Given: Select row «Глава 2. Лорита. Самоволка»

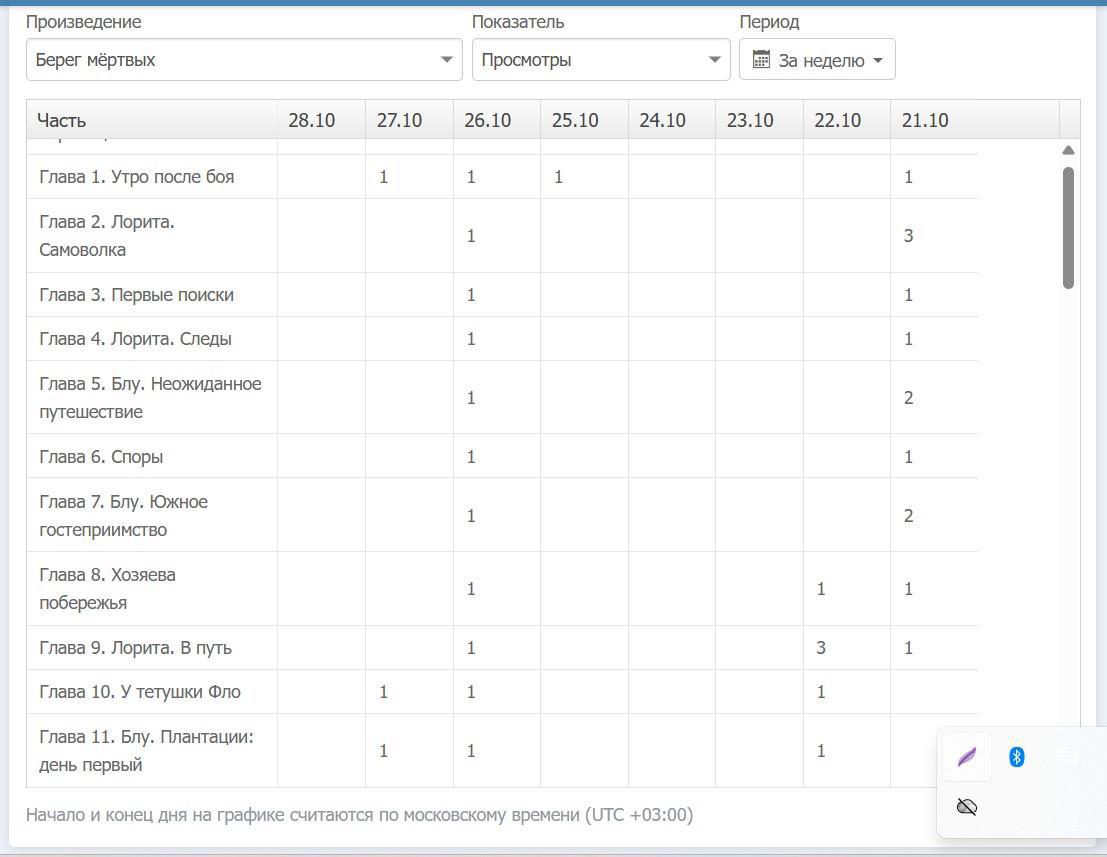Looking at the screenshot, I should coord(107,236).
